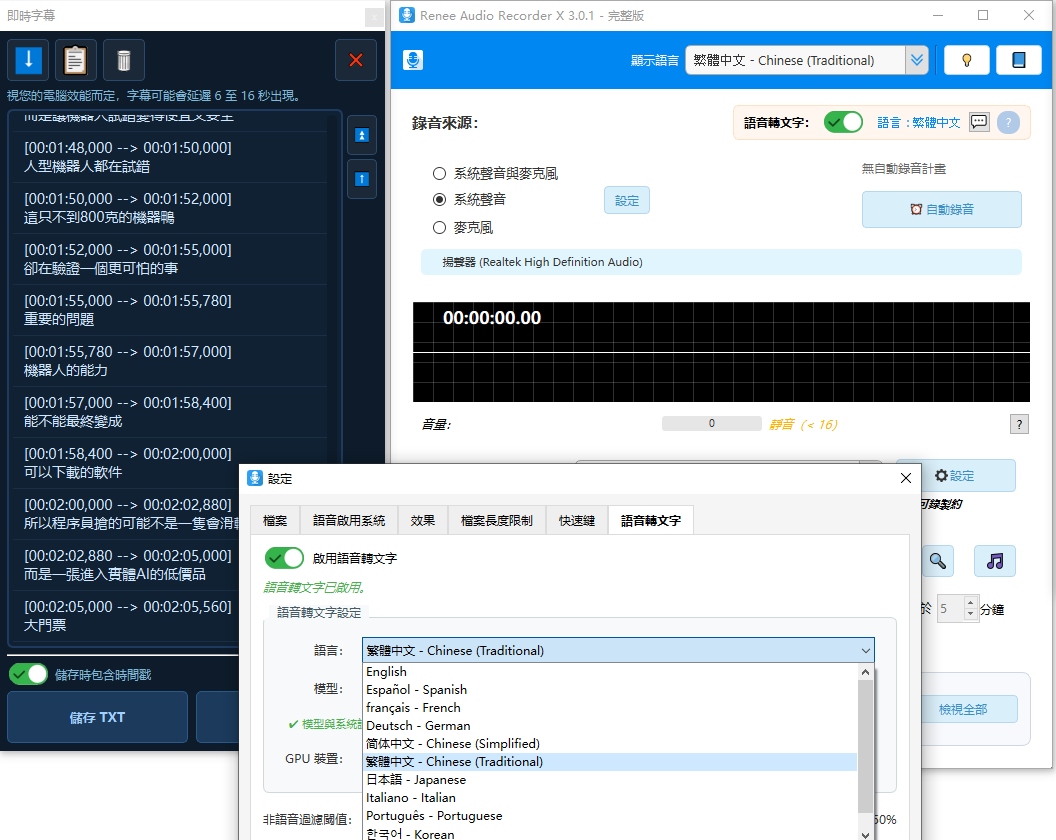Screen dimensions: 1056x840
Task: Choose 한국어 - Korean from language list
Action: pos(610,833)
